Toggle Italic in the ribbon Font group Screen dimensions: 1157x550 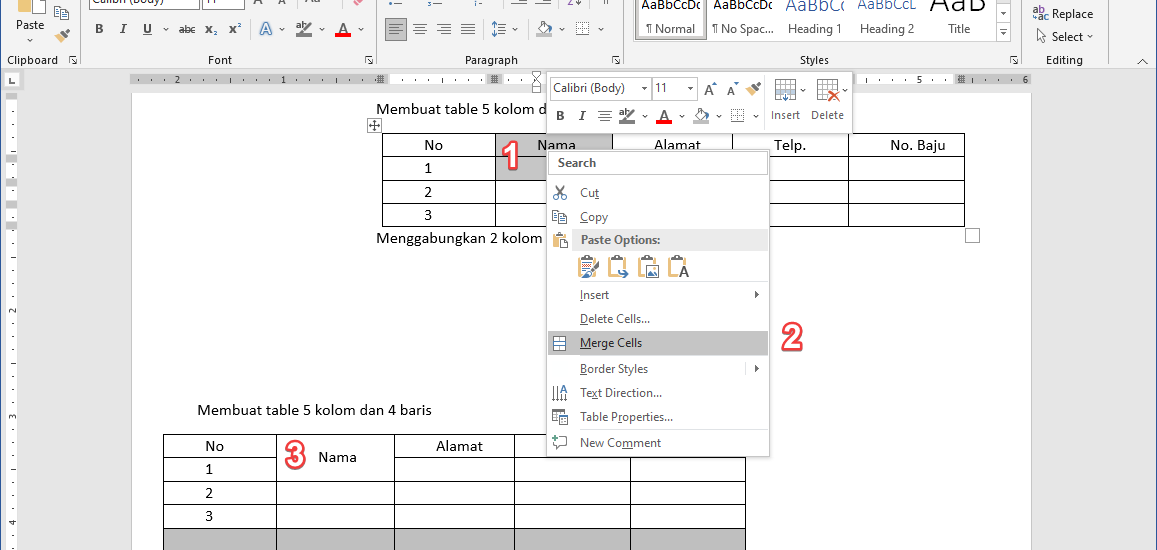point(123,30)
